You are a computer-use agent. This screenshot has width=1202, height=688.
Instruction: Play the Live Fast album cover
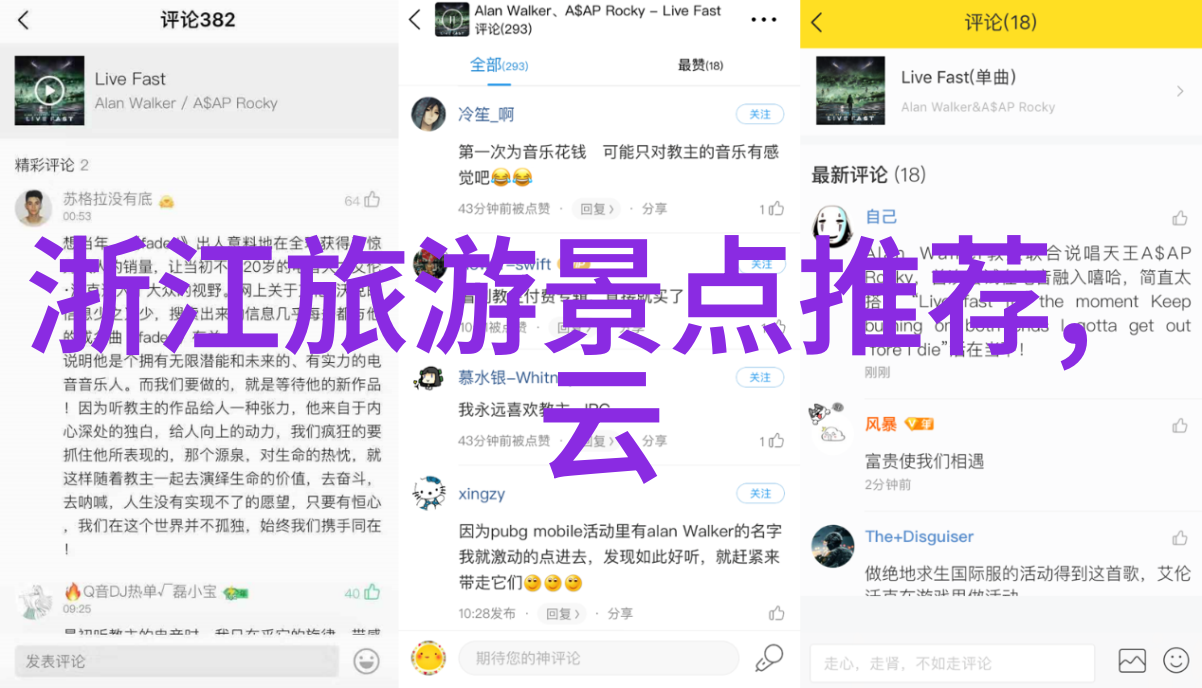(49, 90)
